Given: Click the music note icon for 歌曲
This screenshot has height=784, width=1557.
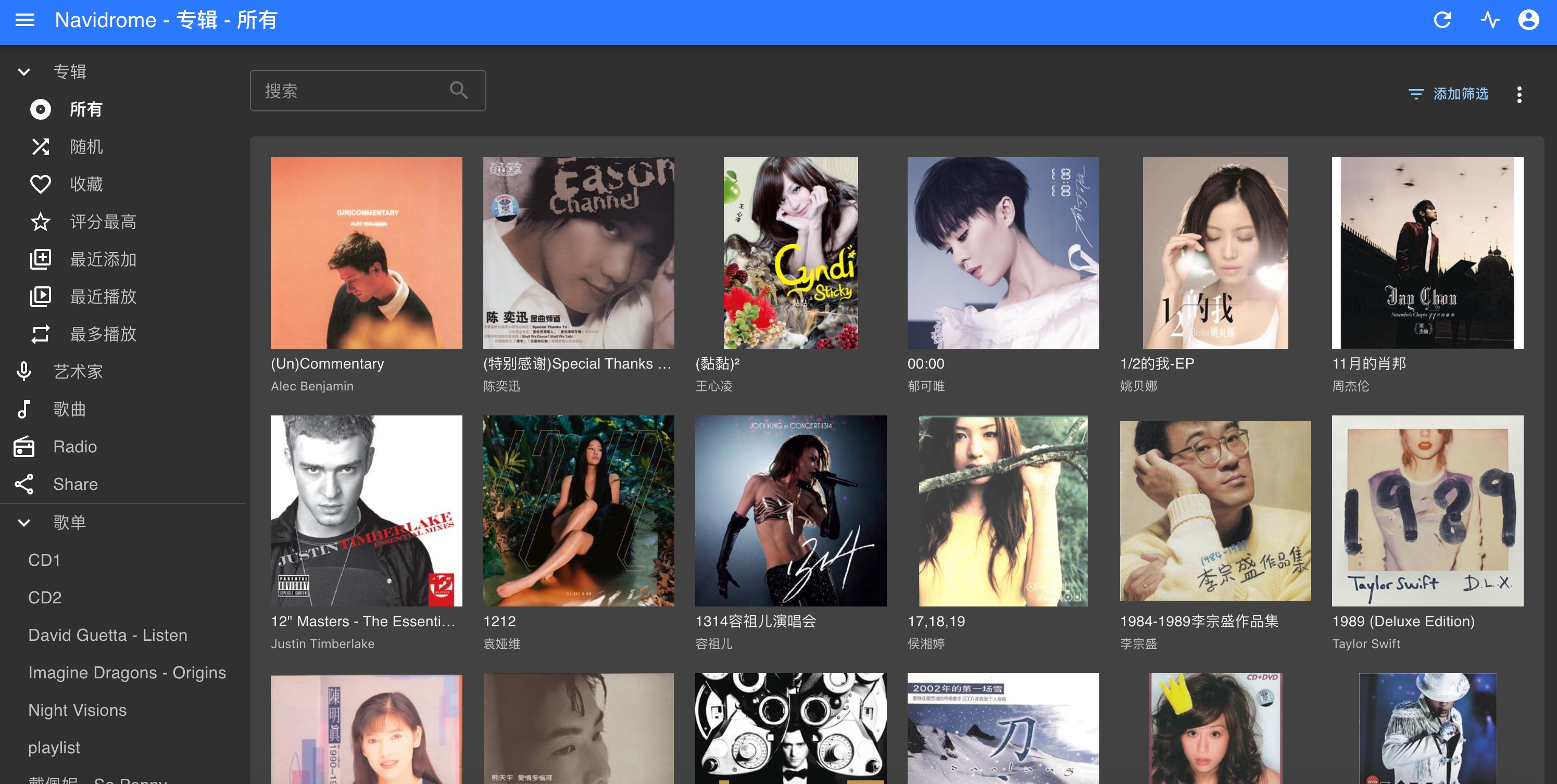Looking at the screenshot, I should [x=24, y=409].
